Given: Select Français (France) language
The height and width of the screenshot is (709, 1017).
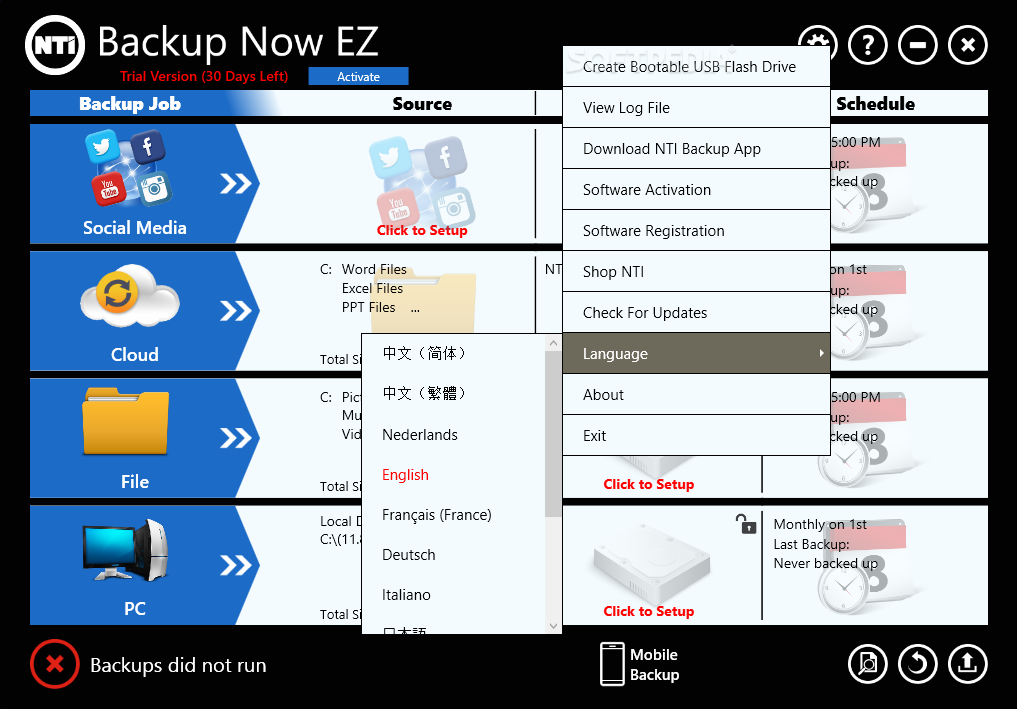Looking at the screenshot, I should 454,514.
